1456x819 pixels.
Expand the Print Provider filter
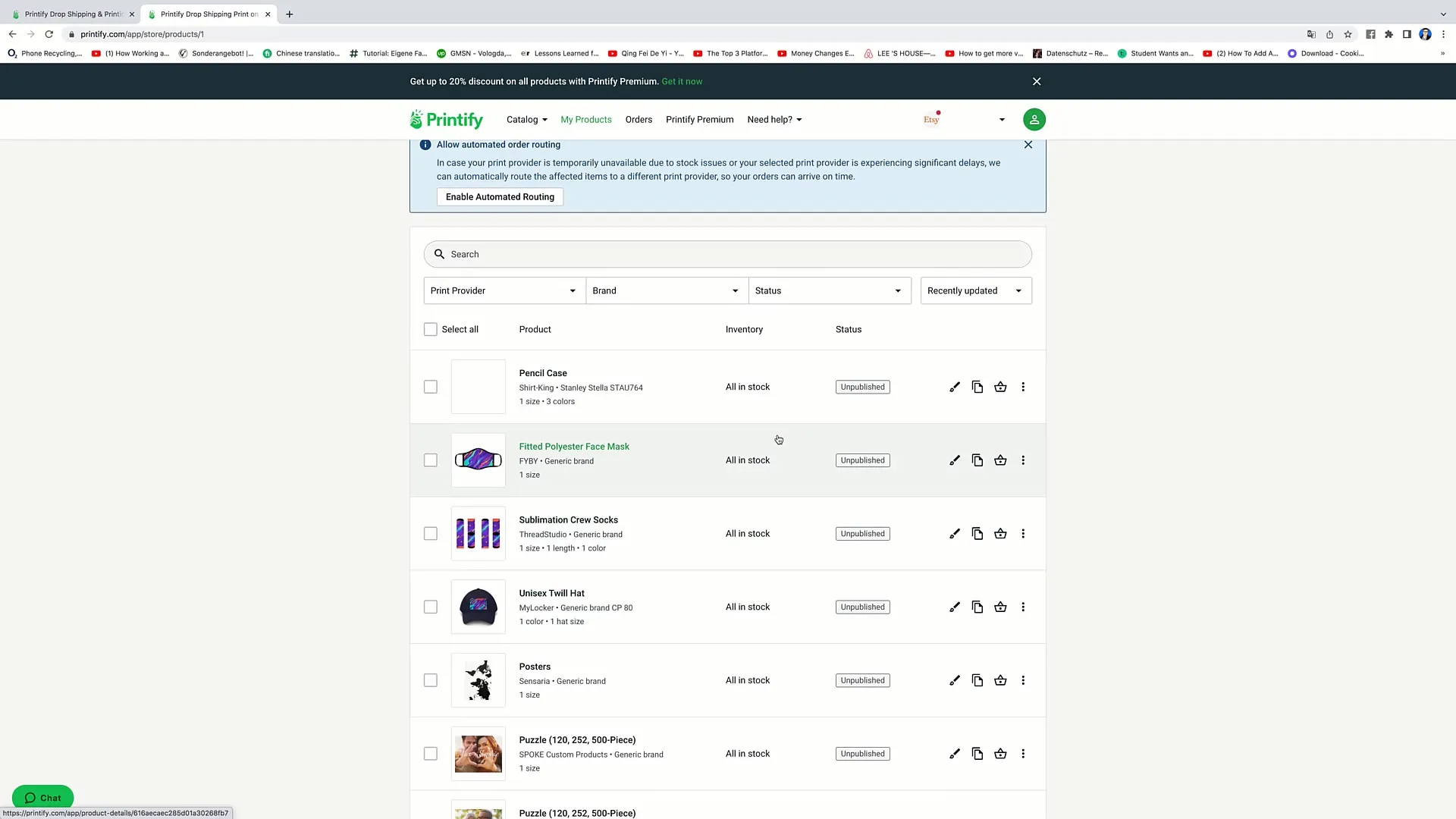point(504,290)
